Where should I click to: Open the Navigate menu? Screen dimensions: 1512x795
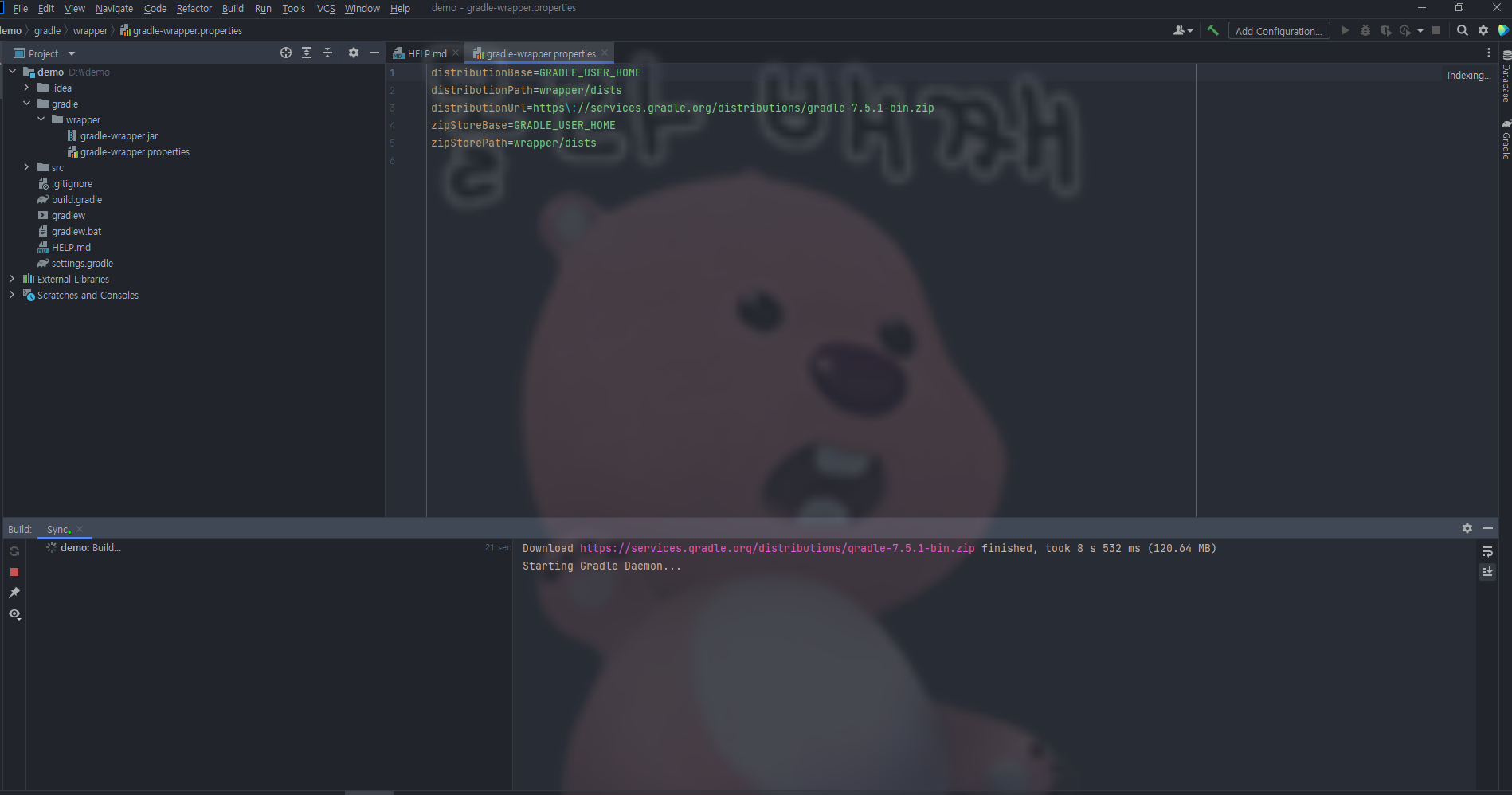pos(114,8)
